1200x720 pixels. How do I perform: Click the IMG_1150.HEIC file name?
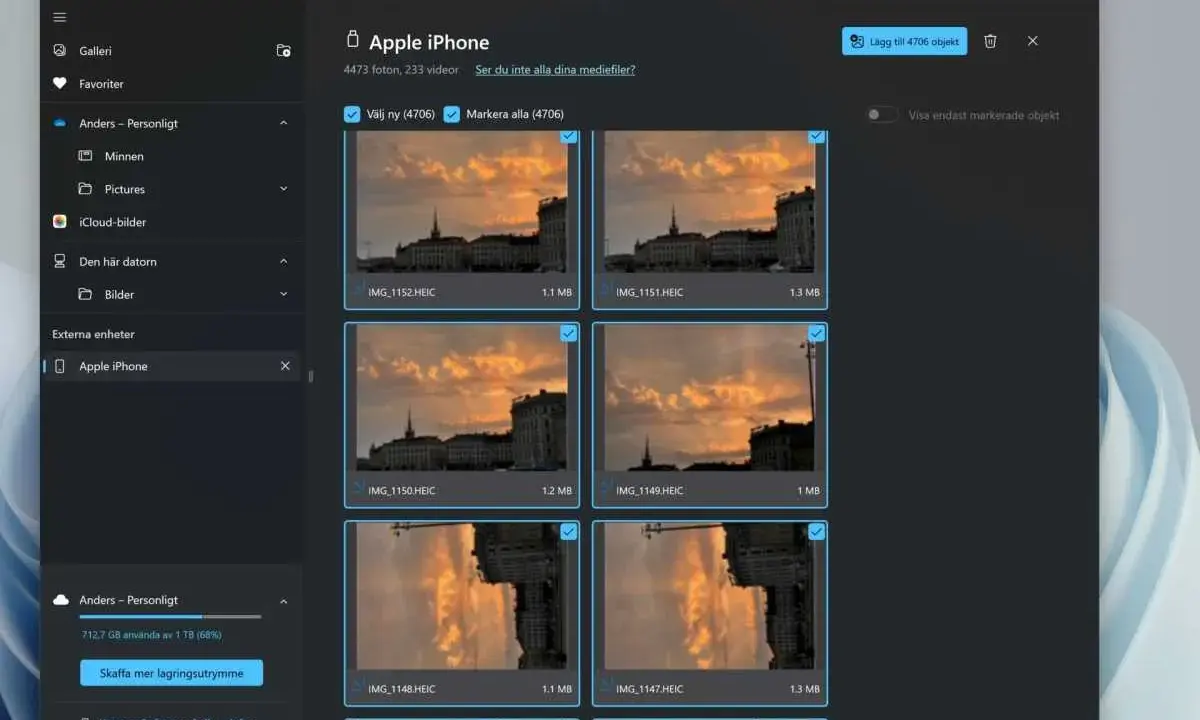click(x=402, y=491)
